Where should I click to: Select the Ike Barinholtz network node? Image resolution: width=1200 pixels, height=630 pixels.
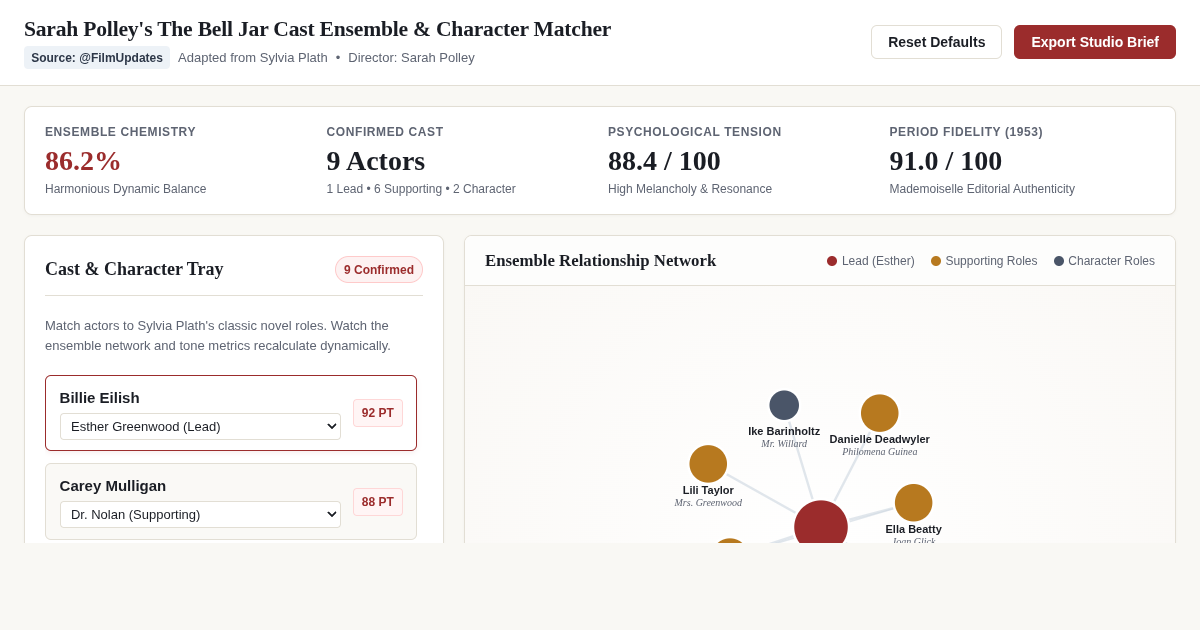(784, 405)
